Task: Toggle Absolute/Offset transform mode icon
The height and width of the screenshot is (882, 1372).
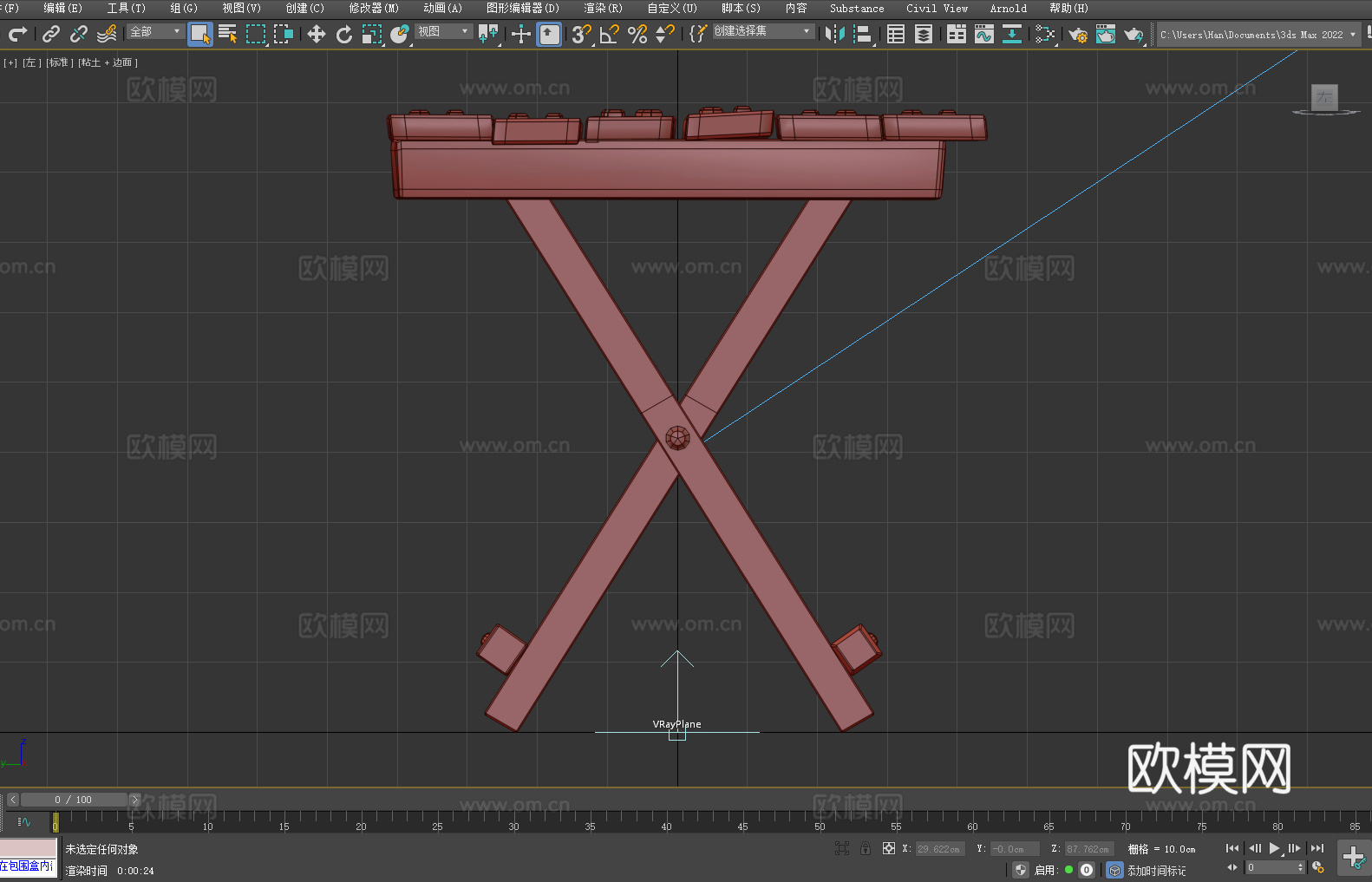Action: coord(889,848)
